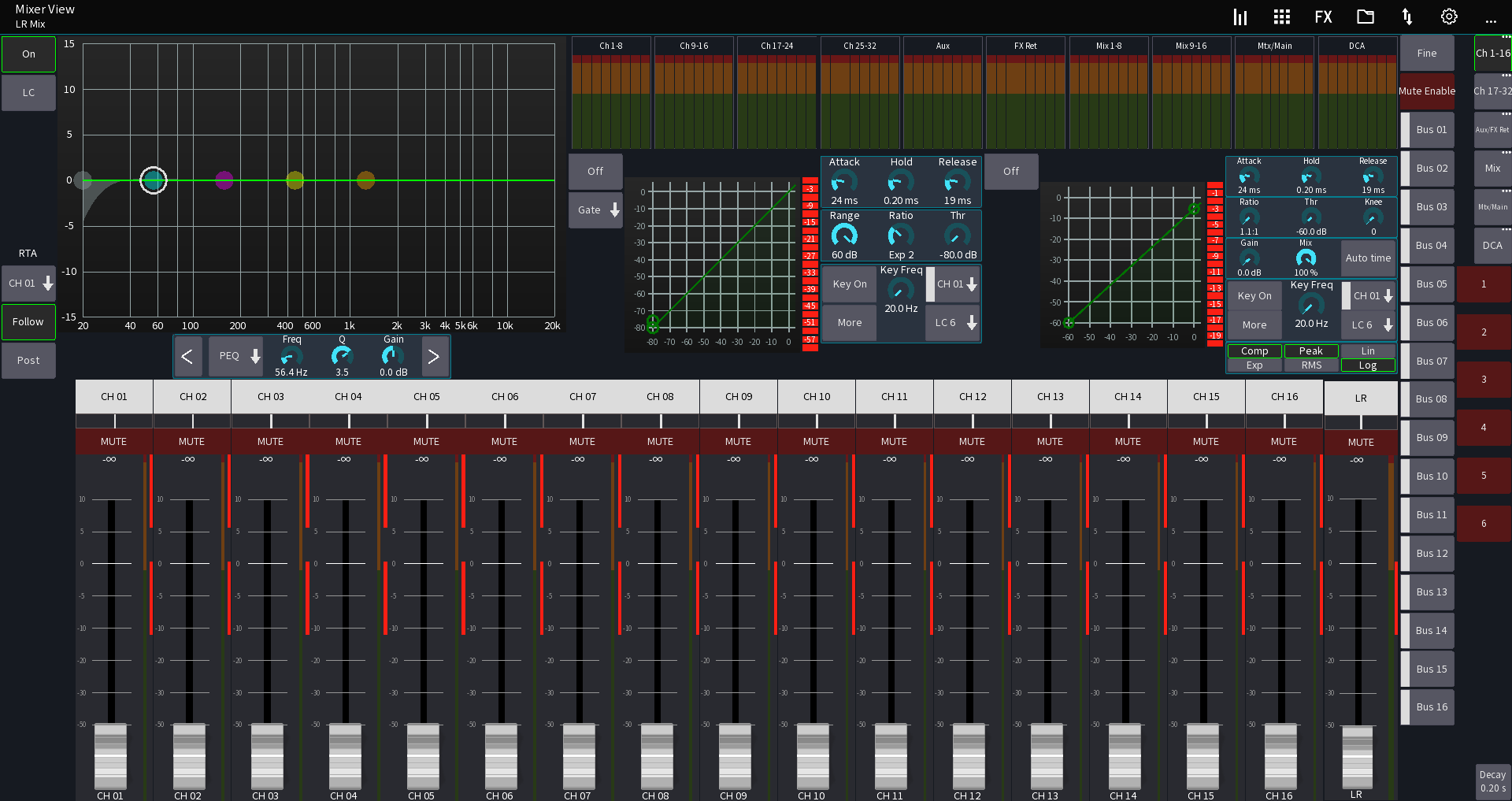Open the settings gear icon
1512x801 pixels.
pyautogui.click(x=1449, y=17)
